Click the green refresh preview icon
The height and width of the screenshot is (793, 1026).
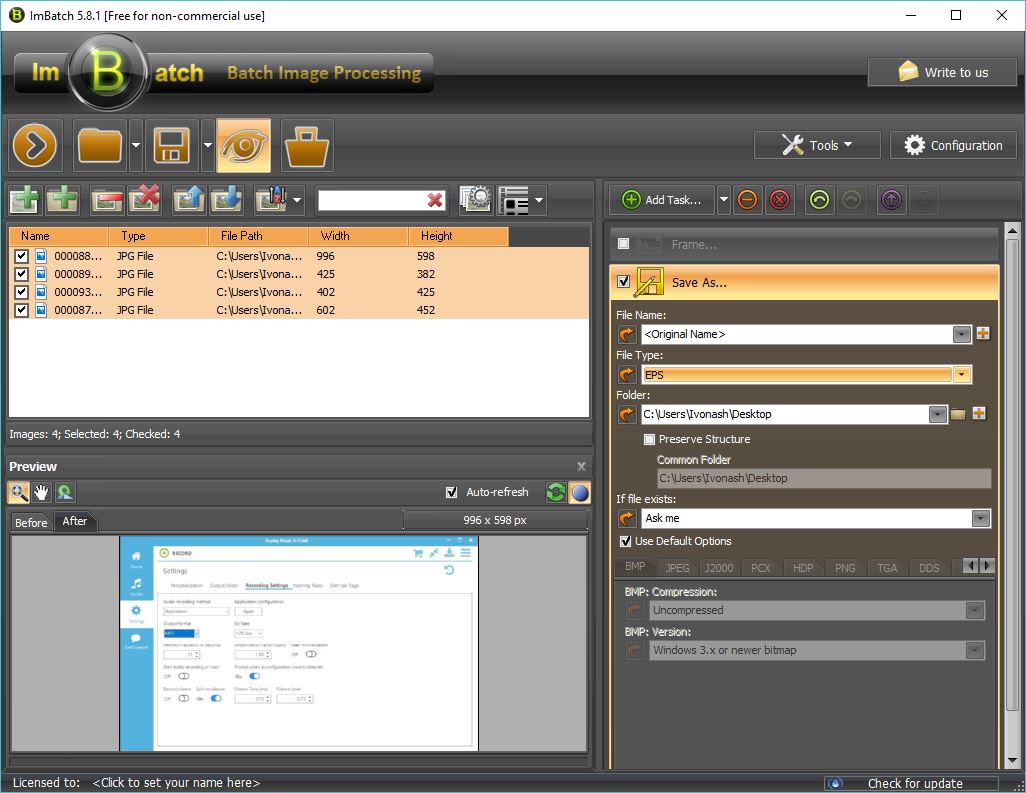coord(555,492)
